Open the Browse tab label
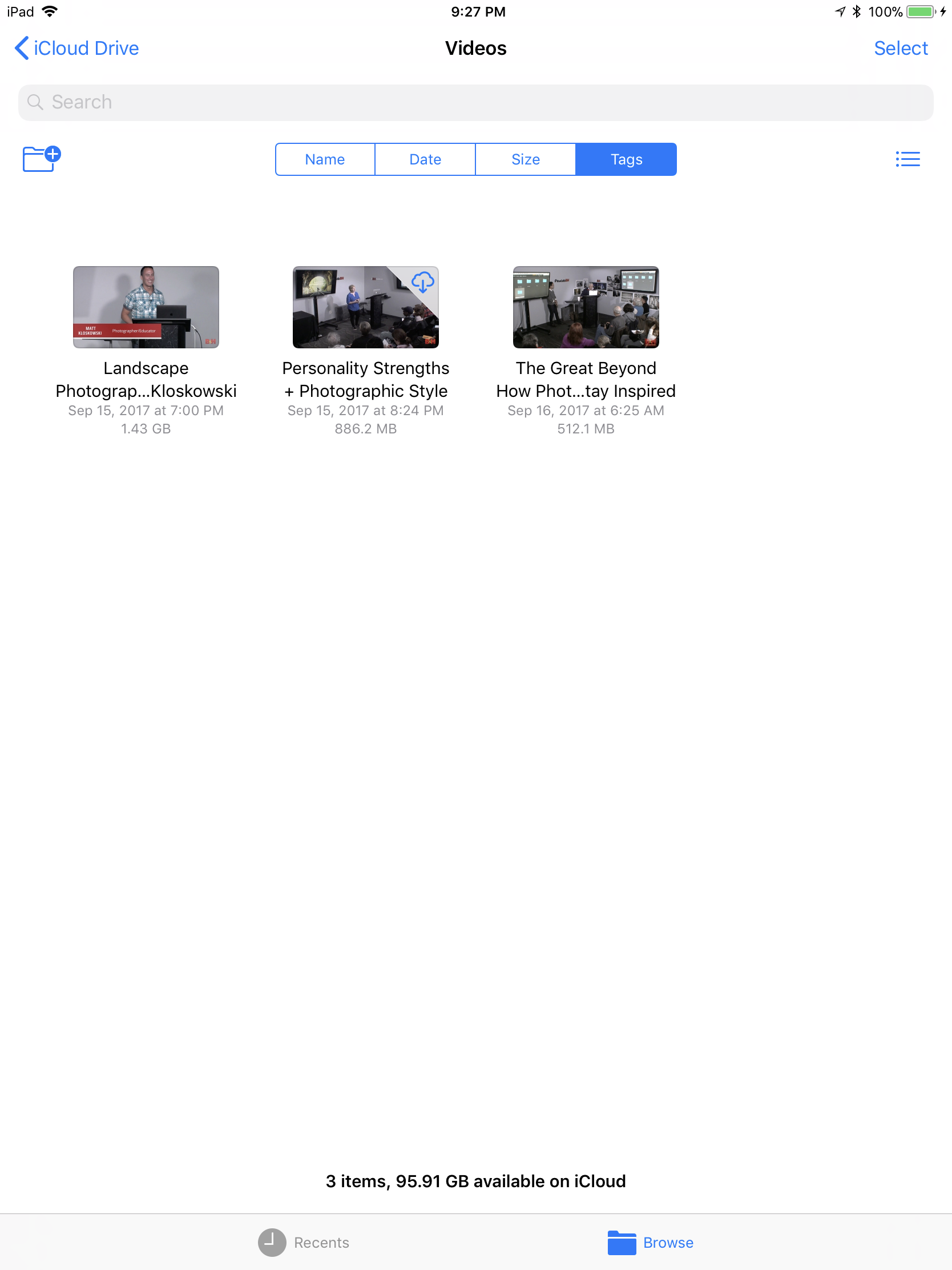Viewport: 952px width, 1270px height. (x=668, y=1243)
